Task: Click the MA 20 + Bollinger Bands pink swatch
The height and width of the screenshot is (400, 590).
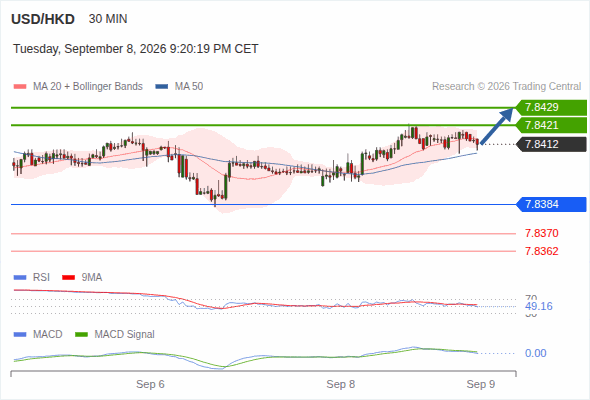Action: pos(20,87)
